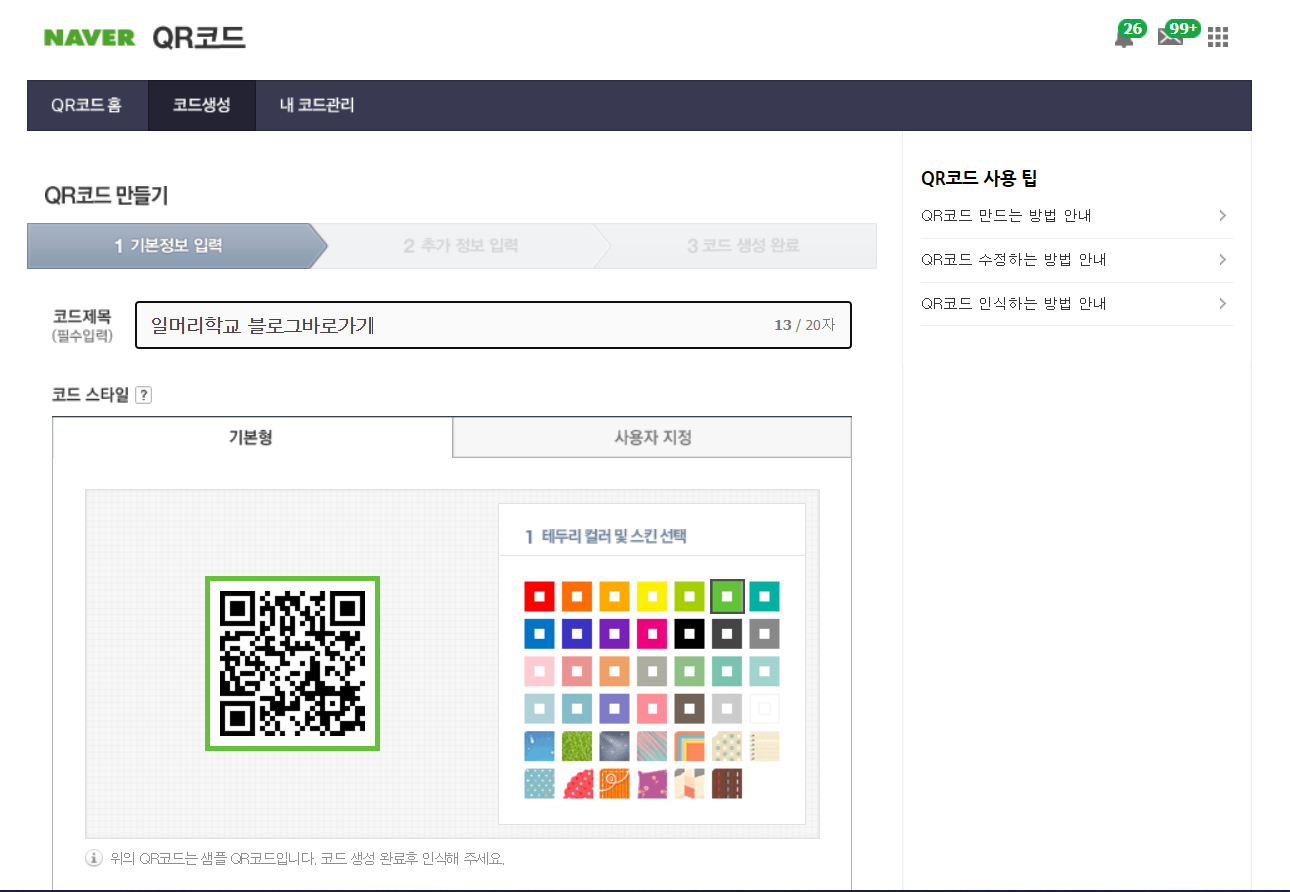The width and height of the screenshot is (1290, 892).
Task: Go to the QR코드 홈 menu
Action: click(87, 105)
